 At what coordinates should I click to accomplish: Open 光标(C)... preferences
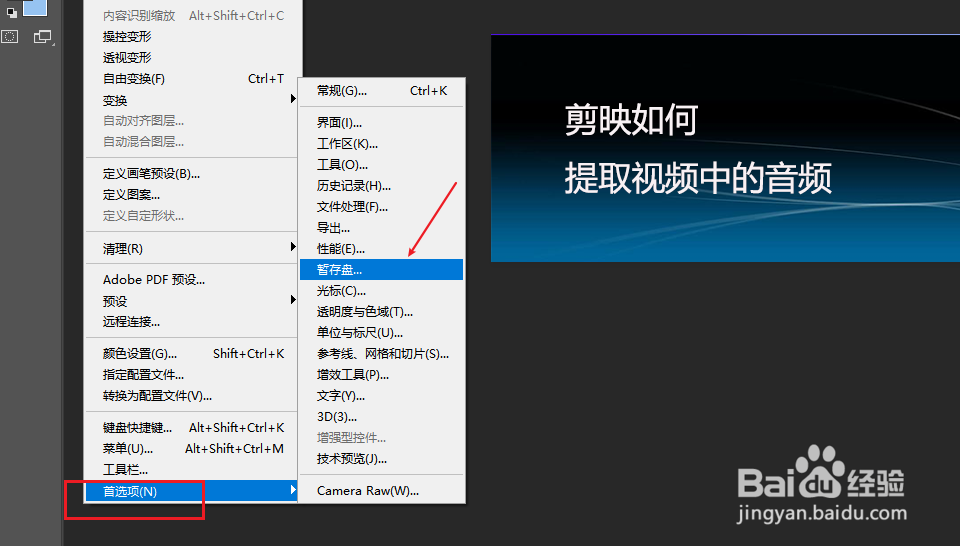pos(381,291)
